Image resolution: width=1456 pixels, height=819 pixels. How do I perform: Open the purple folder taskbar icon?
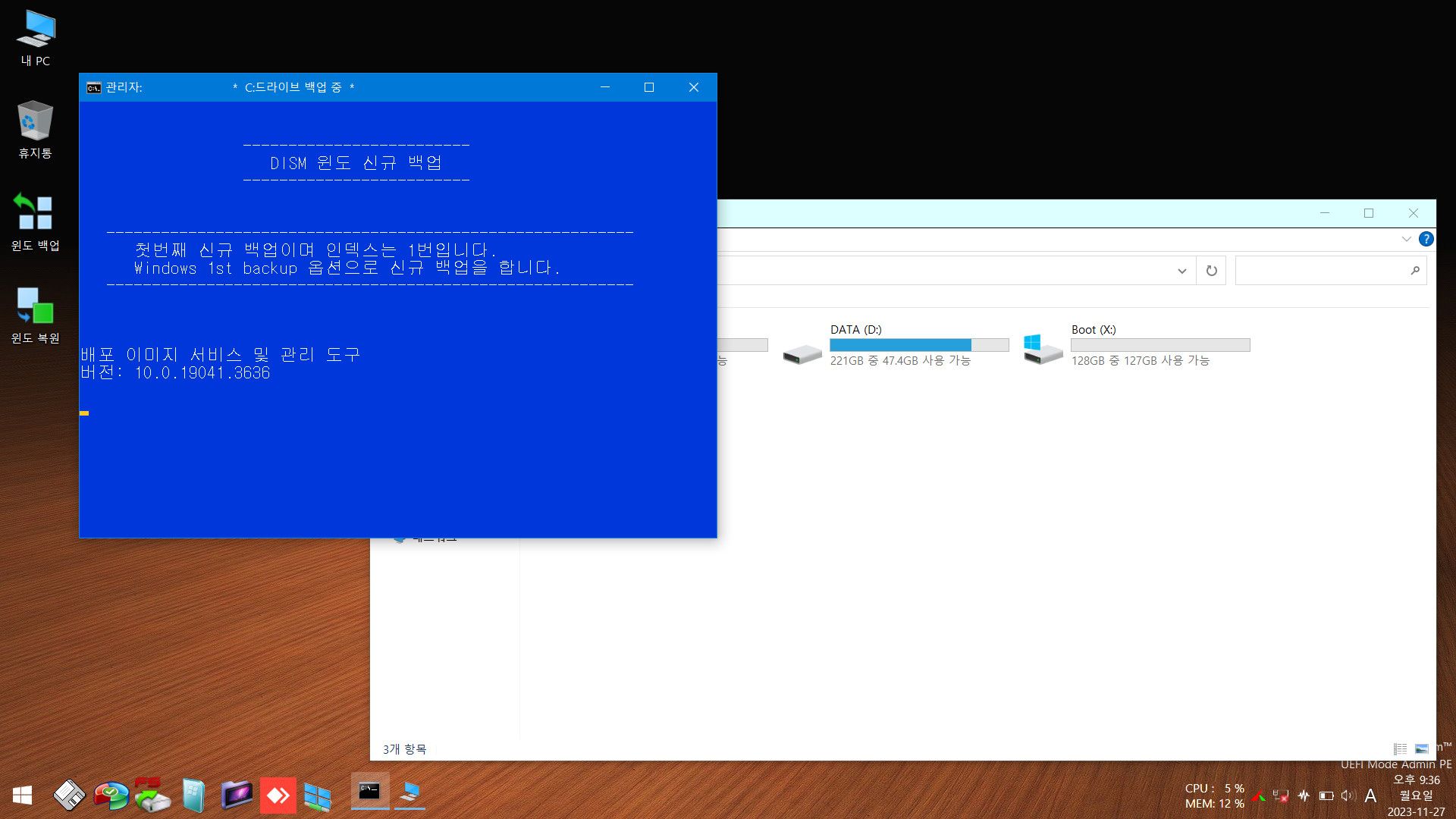tap(237, 795)
